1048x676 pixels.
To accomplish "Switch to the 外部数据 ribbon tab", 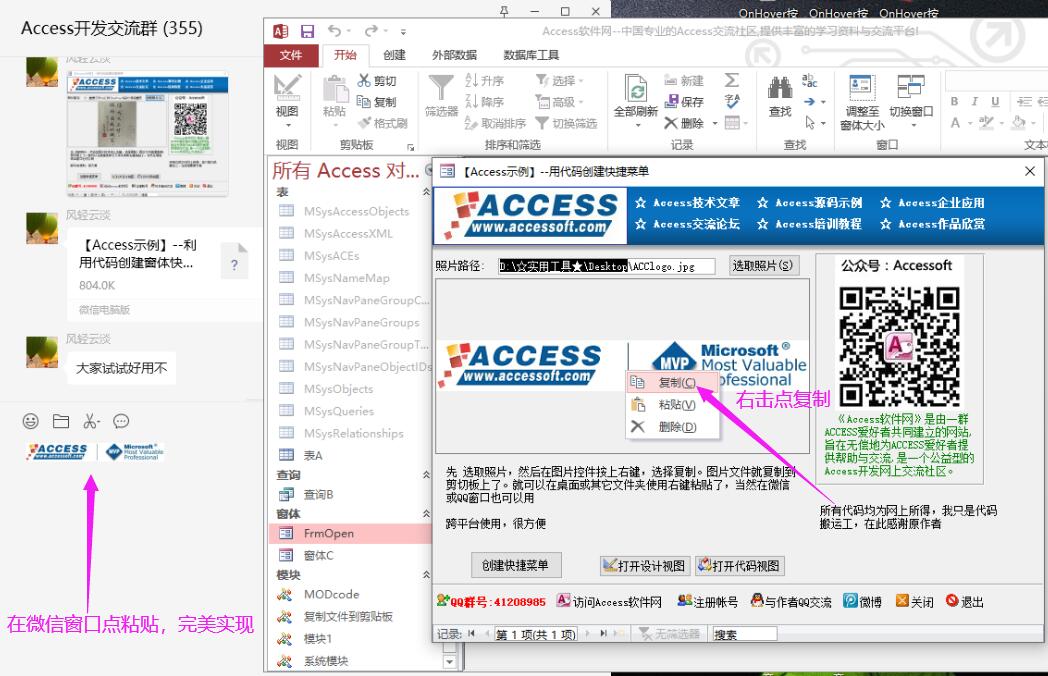I will [x=454, y=55].
